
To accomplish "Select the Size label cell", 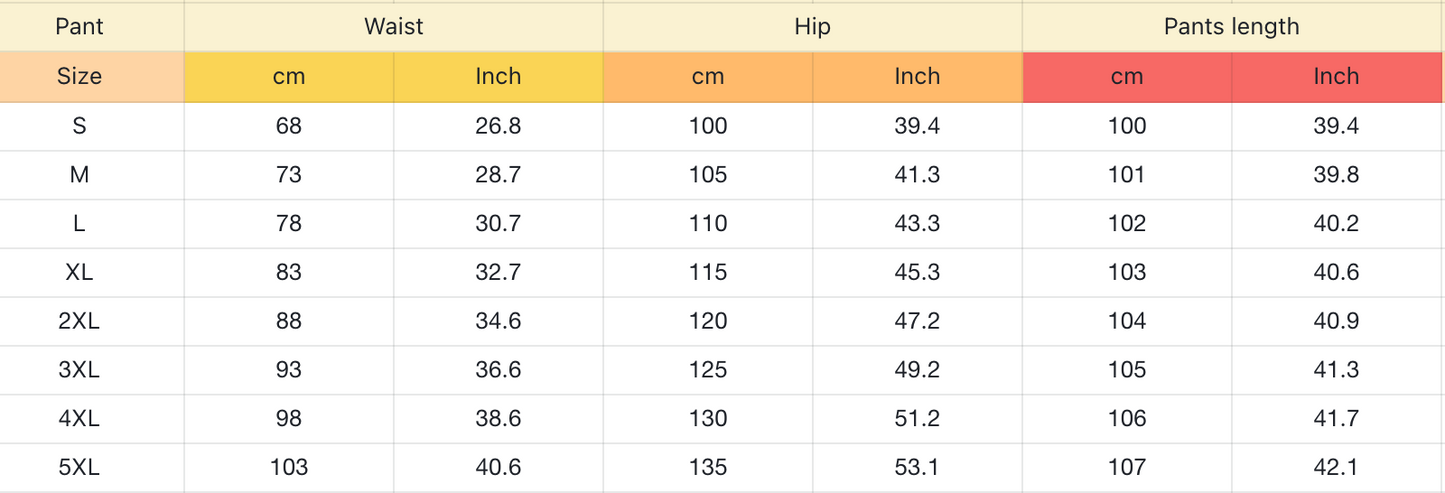I will tap(79, 76).
